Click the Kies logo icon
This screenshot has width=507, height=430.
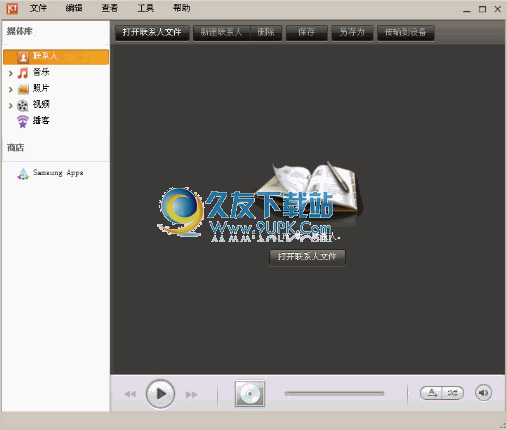click(x=12, y=9)
